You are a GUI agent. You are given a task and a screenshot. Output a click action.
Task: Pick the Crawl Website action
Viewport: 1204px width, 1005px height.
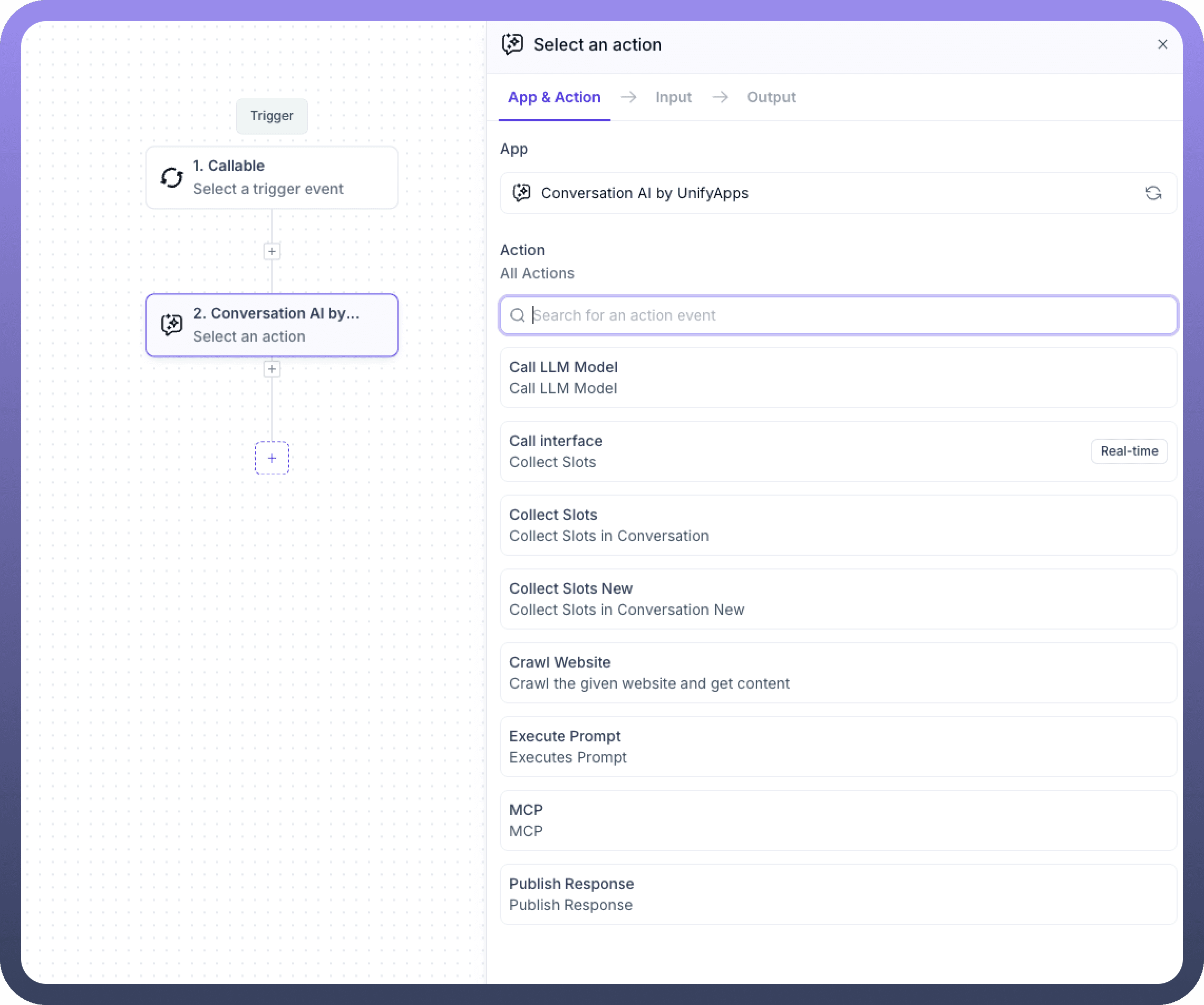pos(838,673)
